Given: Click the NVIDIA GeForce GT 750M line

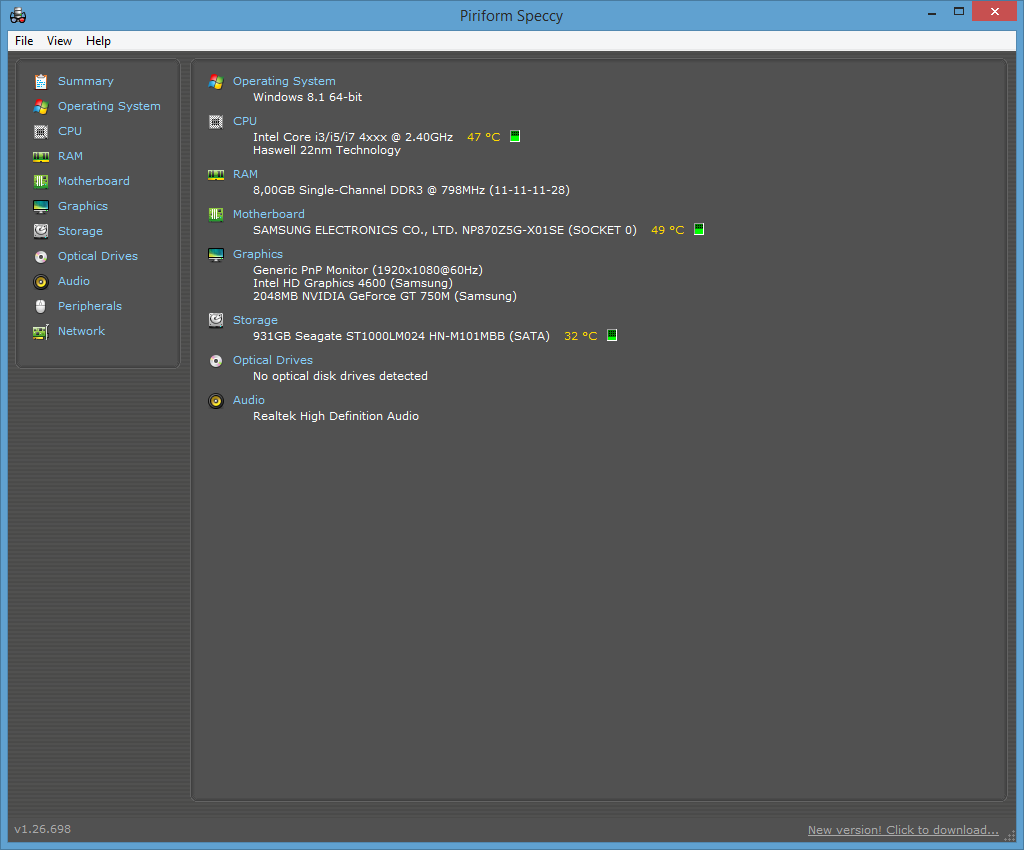Looking at the screenshot, I should click(x=385, y=296).
